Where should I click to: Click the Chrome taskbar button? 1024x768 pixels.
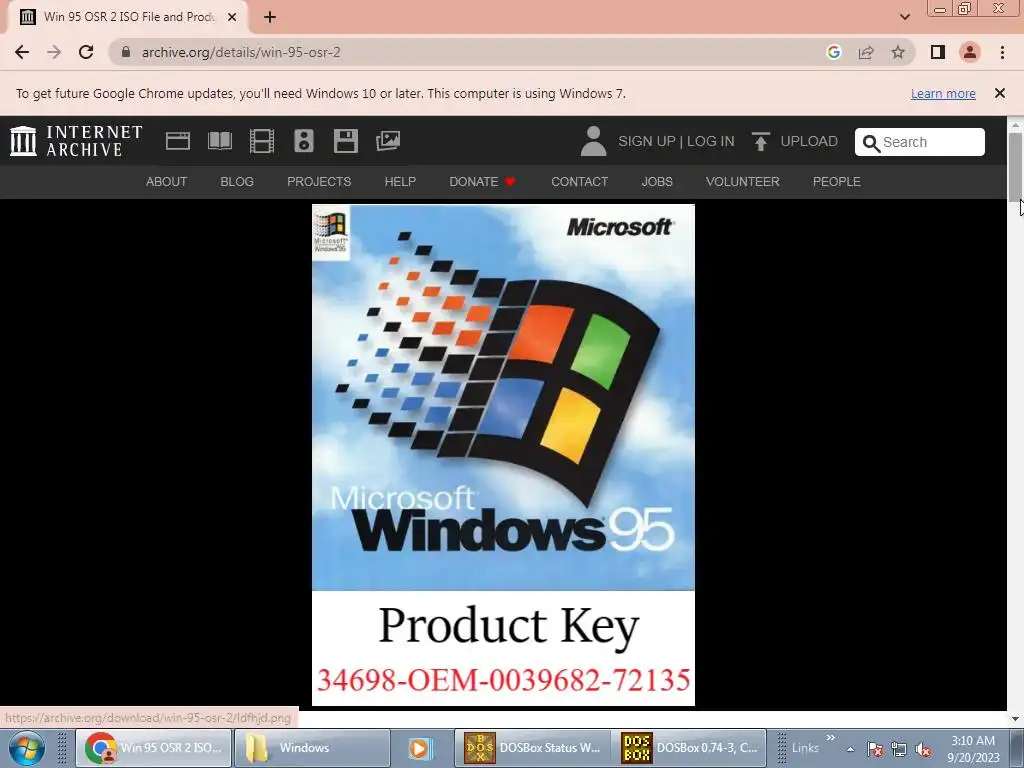pos(154,748)
